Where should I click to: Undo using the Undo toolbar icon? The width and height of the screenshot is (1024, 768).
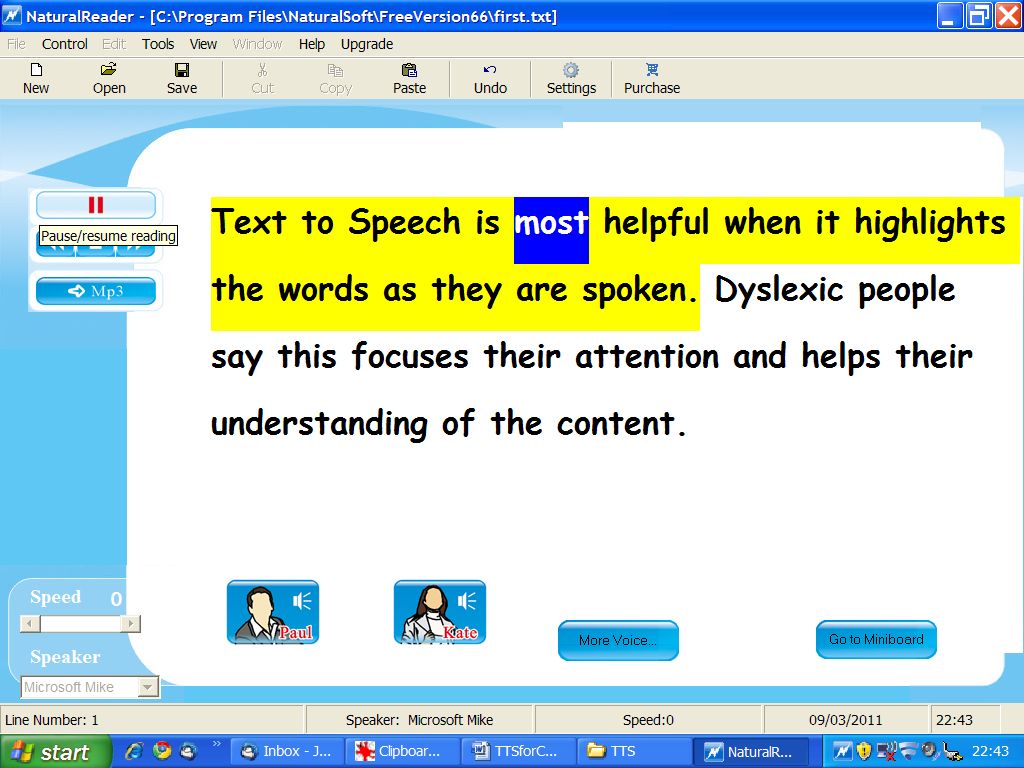click(489, 78)
